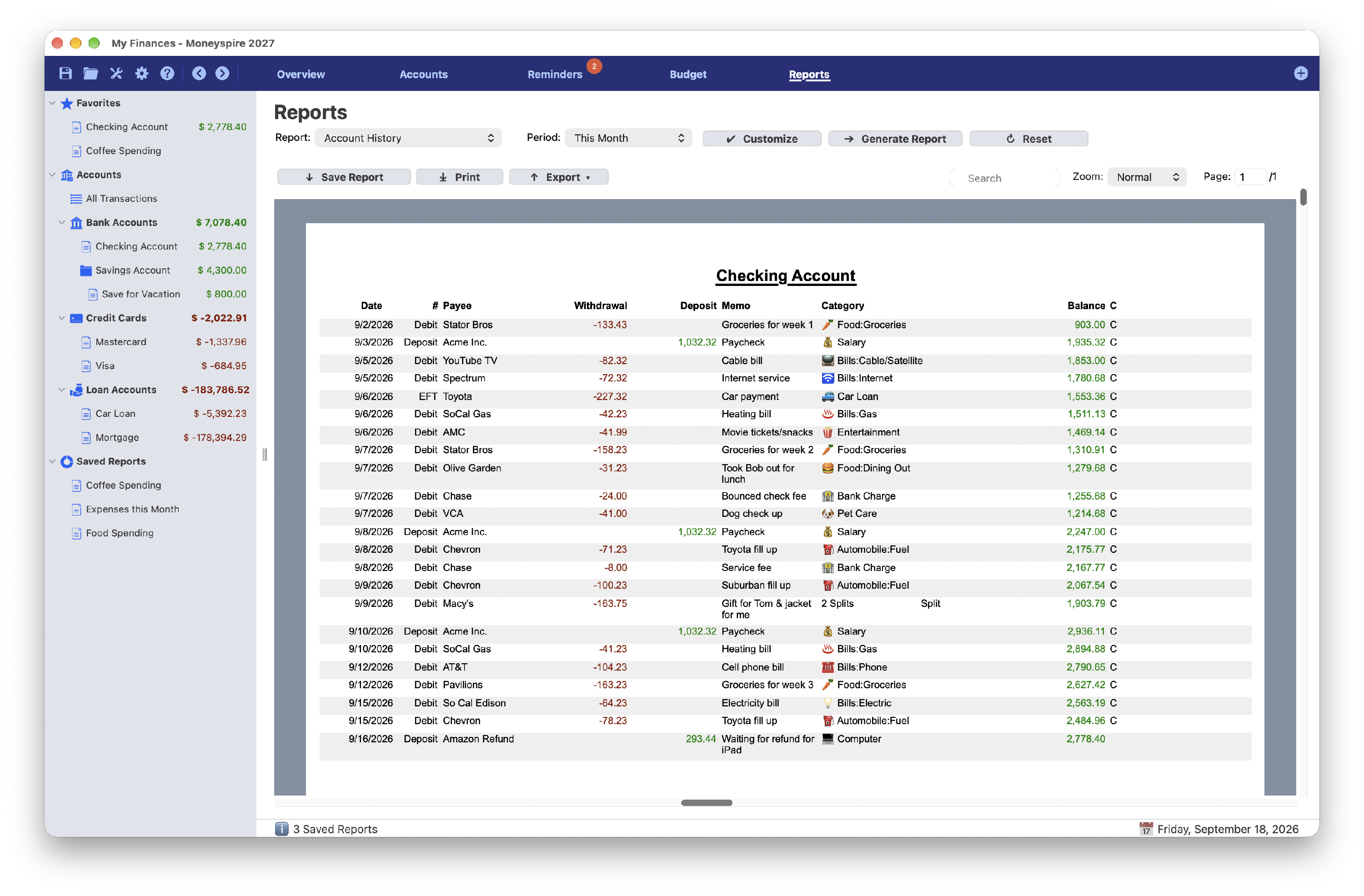Viewport: 1364px width, 896px height.
Task: Click the Loan Accounts icon
Action: pos(76,390)
